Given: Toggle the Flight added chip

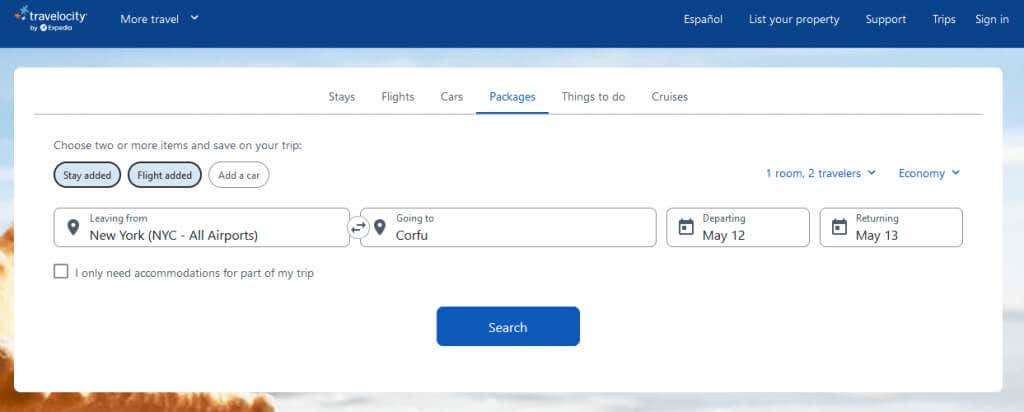Looking at the screenshot, I should point(165,175).
